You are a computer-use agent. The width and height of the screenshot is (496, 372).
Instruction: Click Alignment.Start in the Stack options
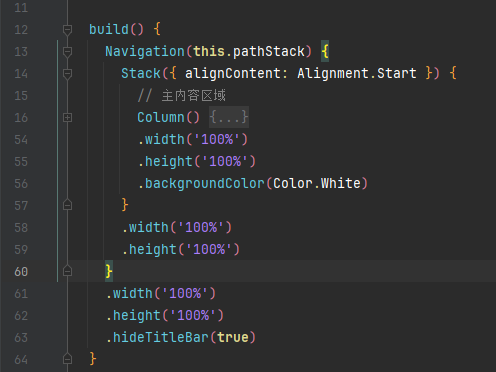point(357,73)
